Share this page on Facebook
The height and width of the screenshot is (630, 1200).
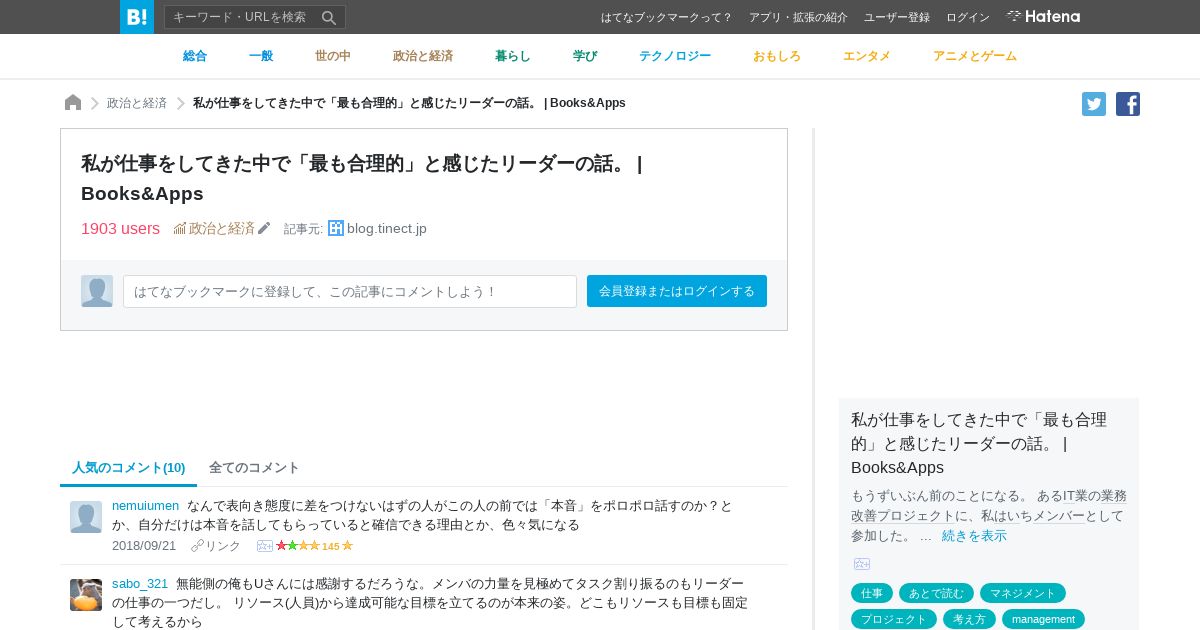click(1128, 104)
